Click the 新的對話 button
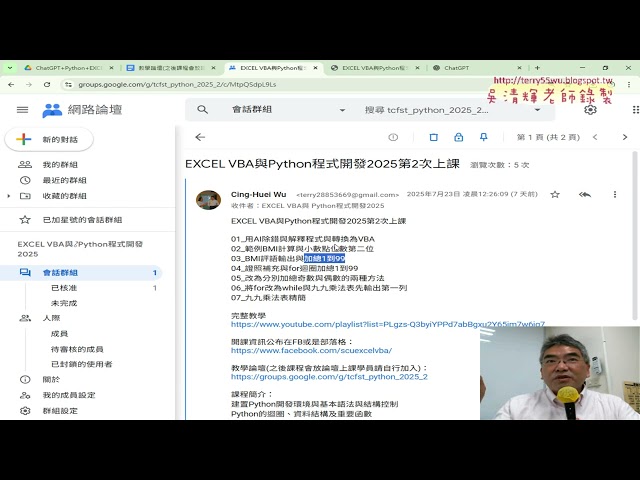The width and height of the screenshot is (640, 480). click(x=49, y=139)
